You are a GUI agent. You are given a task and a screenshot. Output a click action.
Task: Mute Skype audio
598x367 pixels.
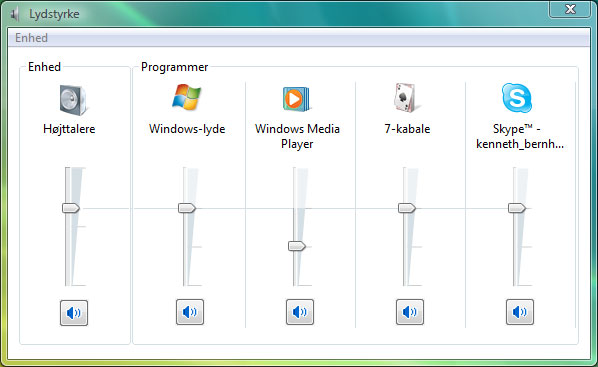click(520, 312)
